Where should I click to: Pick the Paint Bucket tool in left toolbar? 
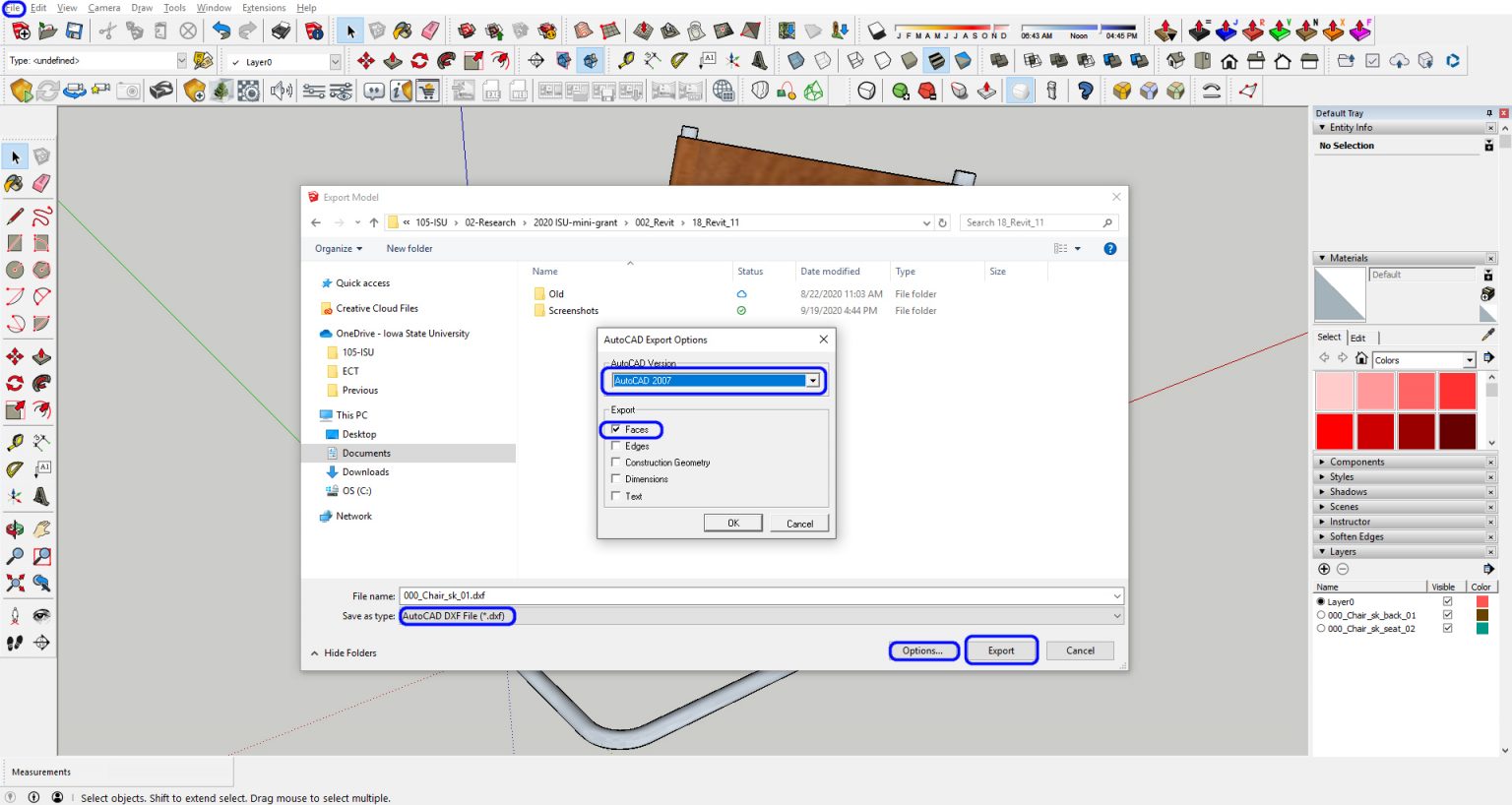click(x=15, y=183)
